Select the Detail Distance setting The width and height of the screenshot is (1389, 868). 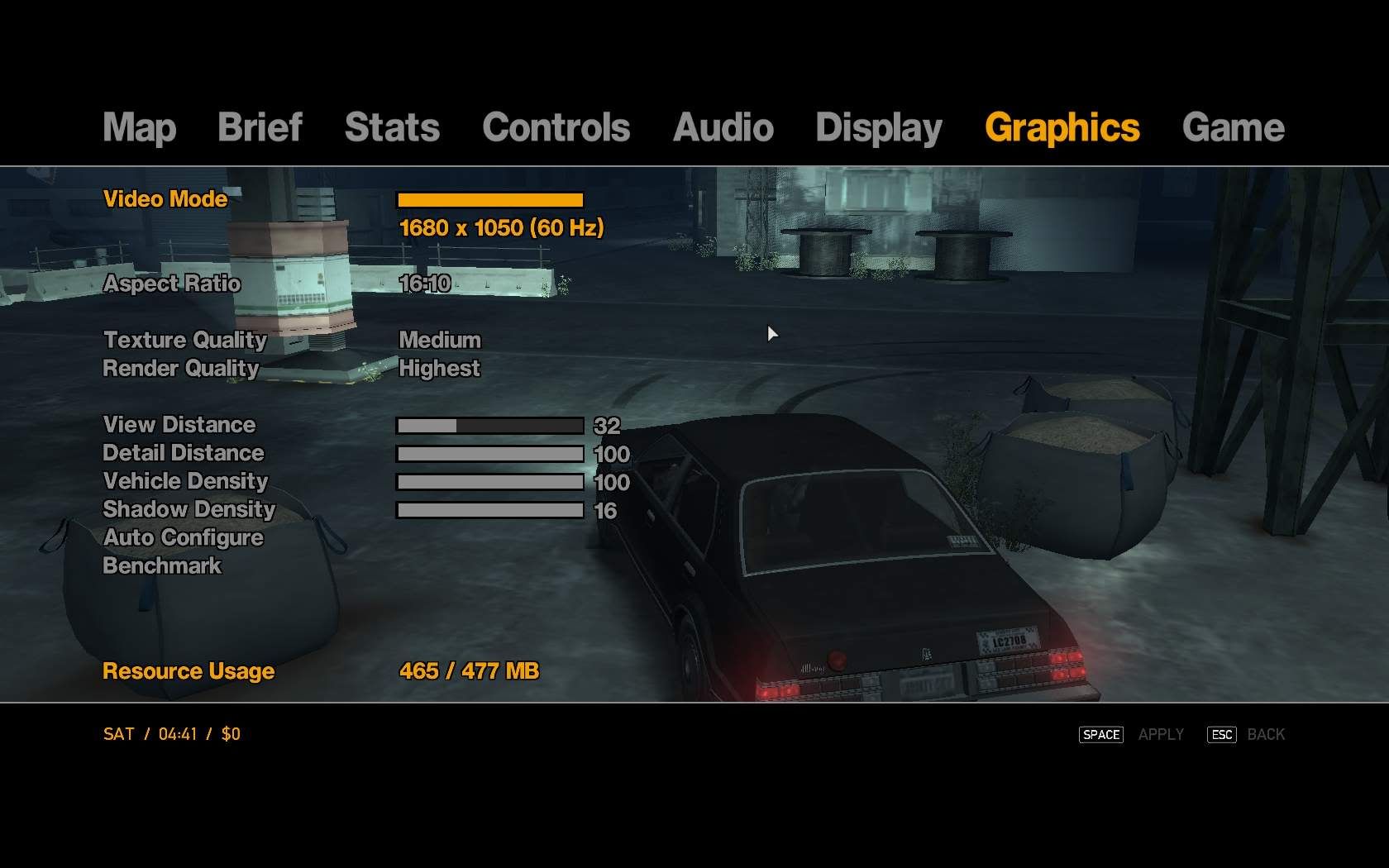(x=184, y=452)
